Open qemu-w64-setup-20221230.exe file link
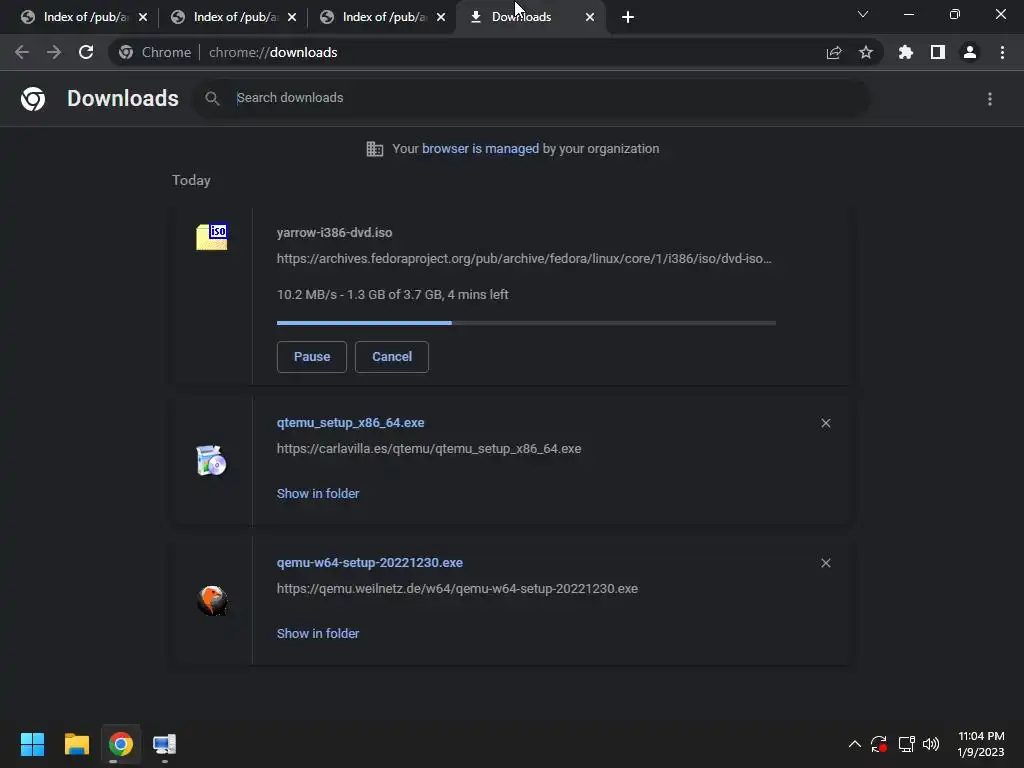The width and height of the screenshot is (1024, 768). click(370, 562)
